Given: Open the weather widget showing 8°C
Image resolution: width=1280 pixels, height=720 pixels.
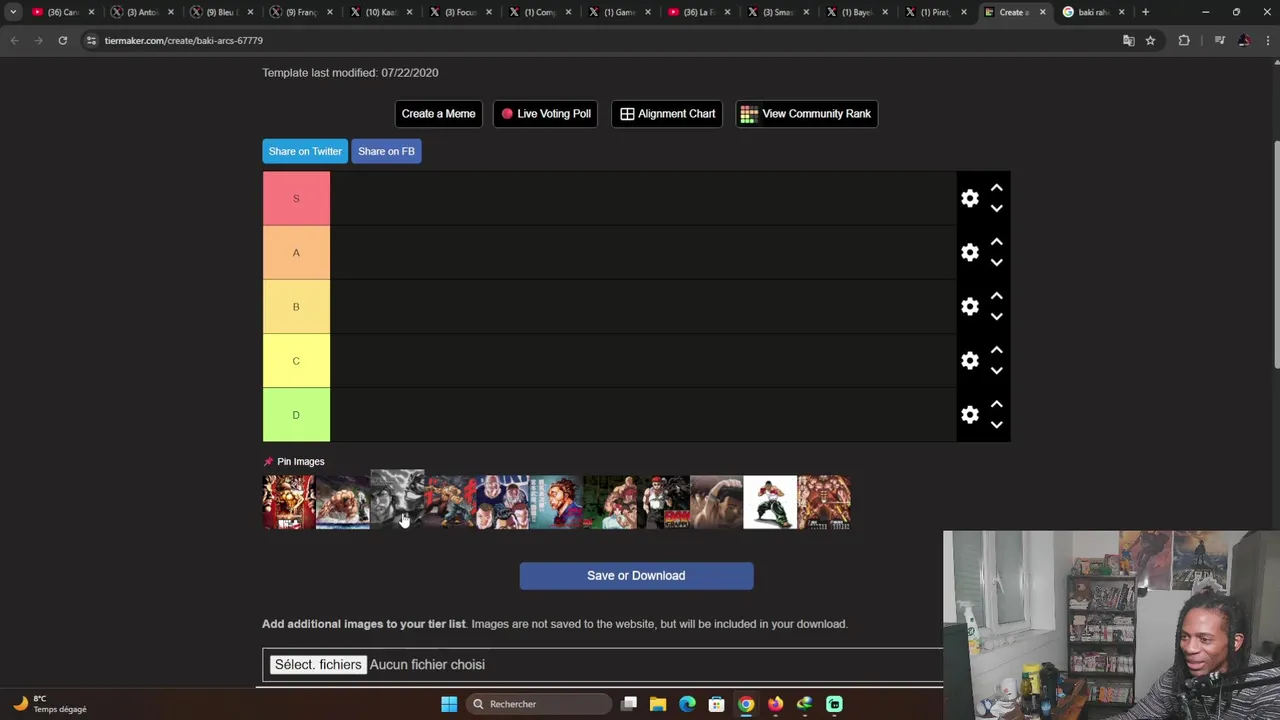Looking at the screenshot, I should (x=50, y=704).
